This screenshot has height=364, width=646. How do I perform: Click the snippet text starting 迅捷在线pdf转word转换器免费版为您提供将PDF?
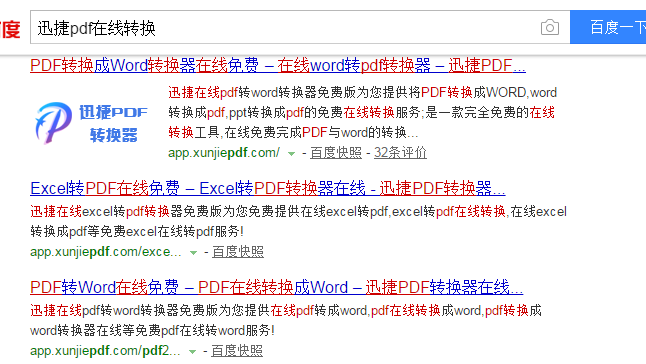363,112
